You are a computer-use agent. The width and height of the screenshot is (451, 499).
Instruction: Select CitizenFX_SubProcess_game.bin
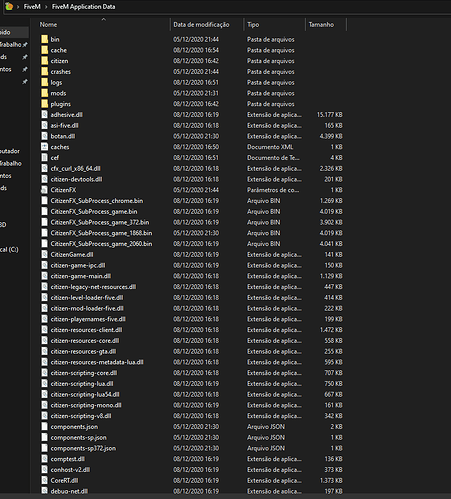(x=94, y=211)
